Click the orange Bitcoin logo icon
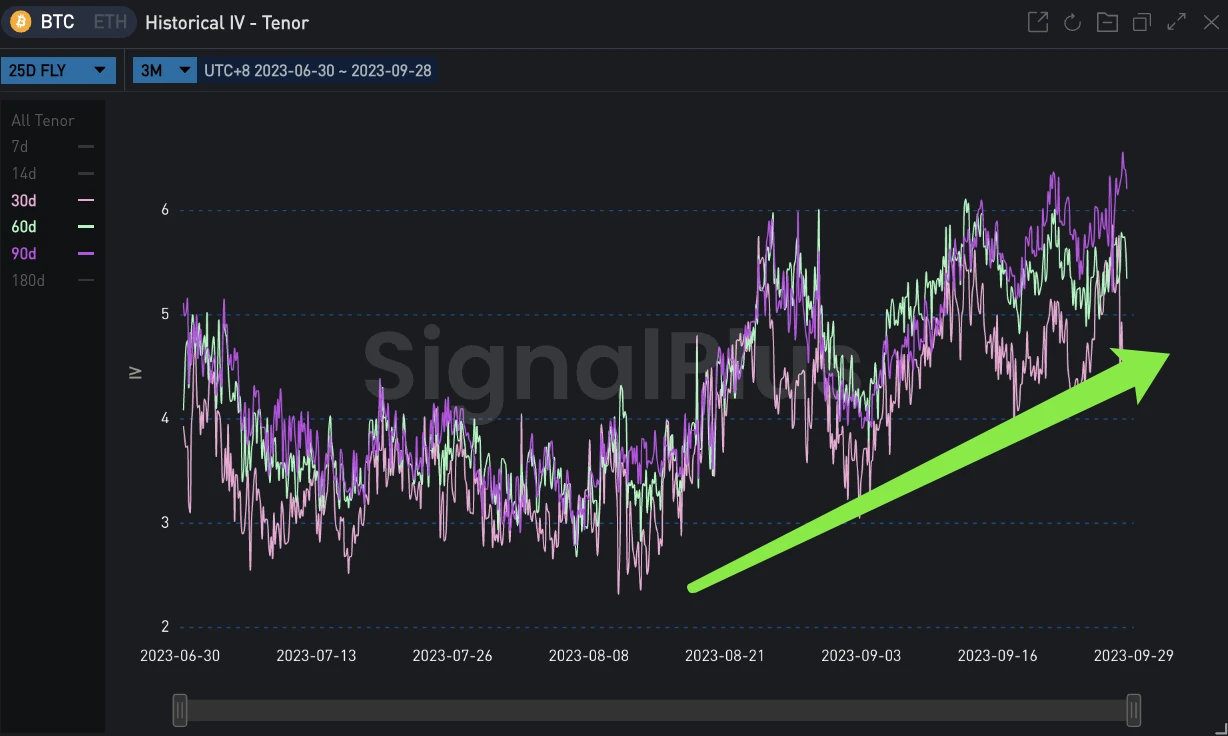 21,22
